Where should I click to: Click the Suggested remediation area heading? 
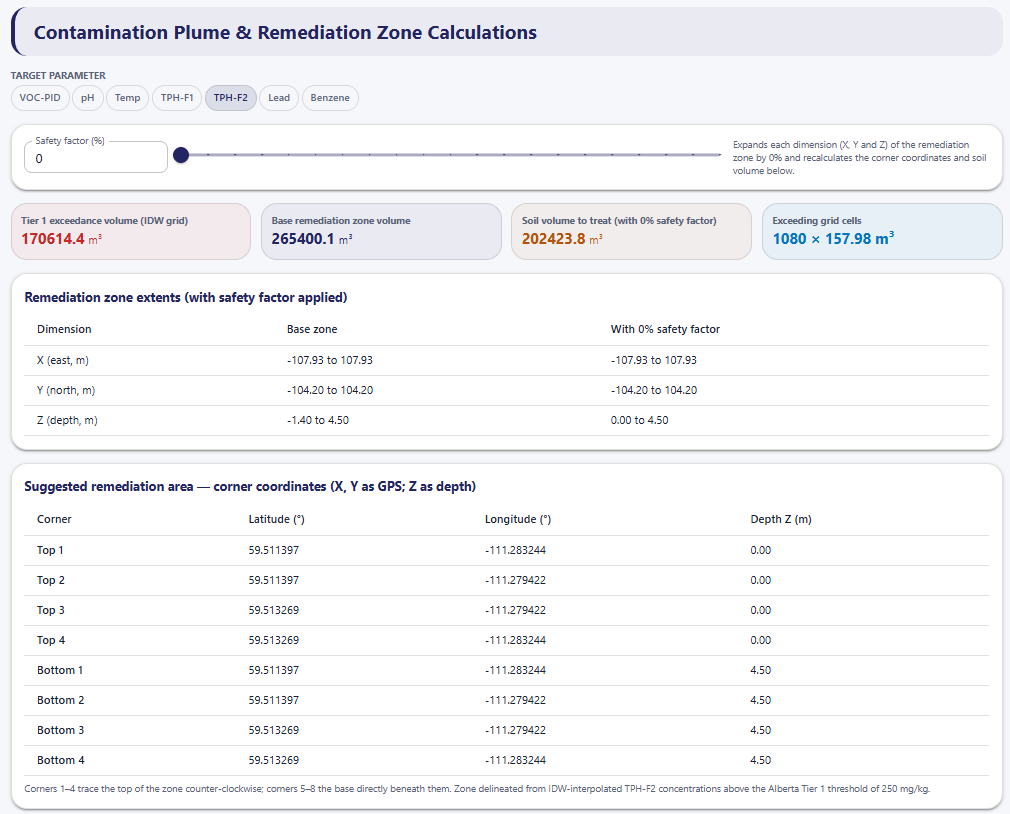tap(250, 487)
